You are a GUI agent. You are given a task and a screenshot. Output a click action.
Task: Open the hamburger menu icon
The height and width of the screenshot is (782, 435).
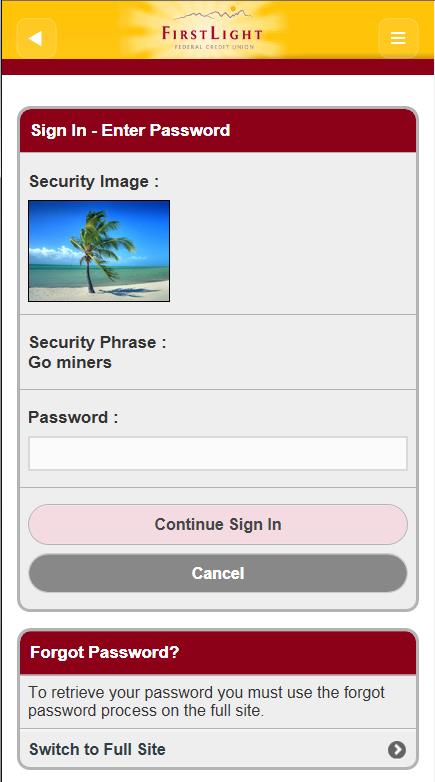(398, 38)
